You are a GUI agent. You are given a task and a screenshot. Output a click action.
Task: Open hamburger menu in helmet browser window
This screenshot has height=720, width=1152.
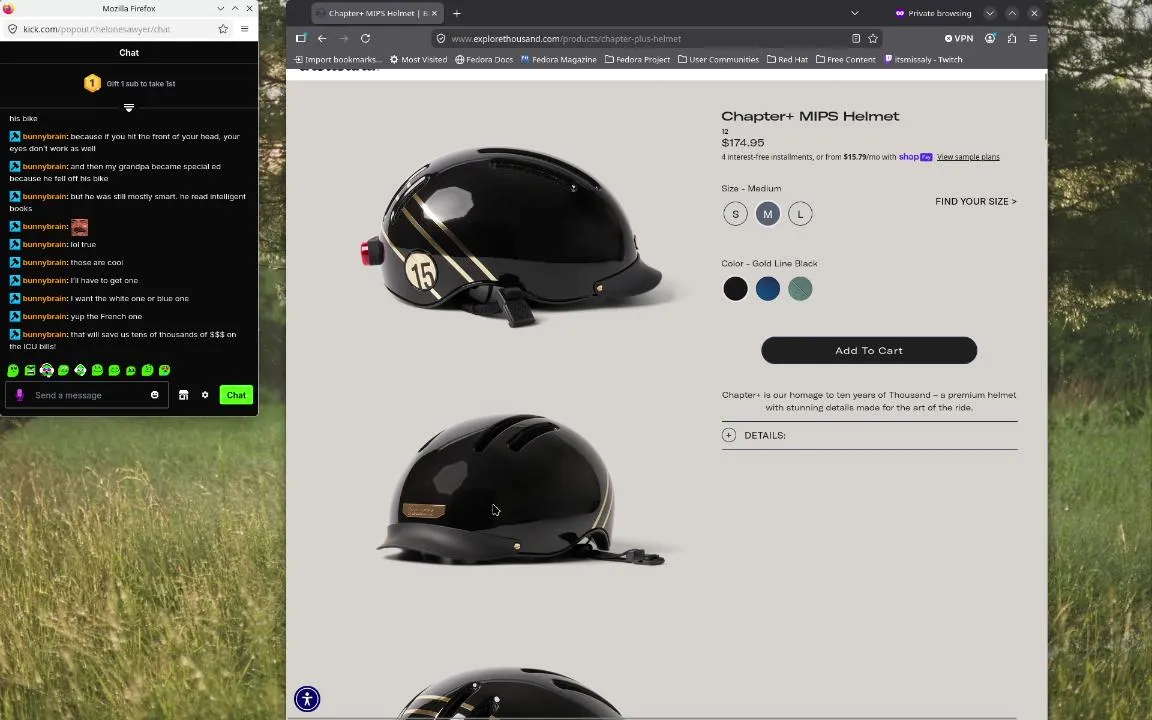tap(1033, 38)
